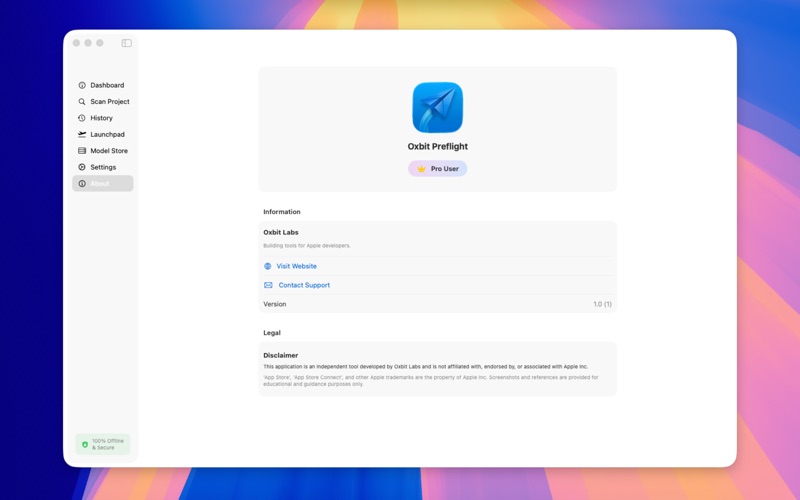Viewport: 800px width, 500px height.
Task: Go to Scan Project
Action: tap(103, 102)
